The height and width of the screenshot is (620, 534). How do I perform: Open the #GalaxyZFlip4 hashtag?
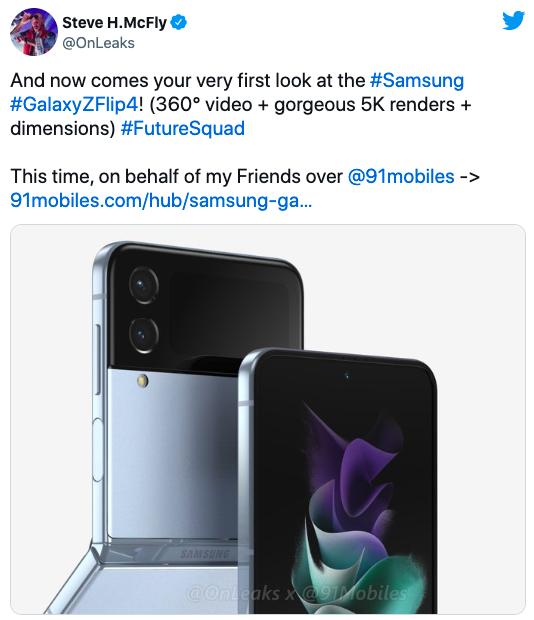74,105
